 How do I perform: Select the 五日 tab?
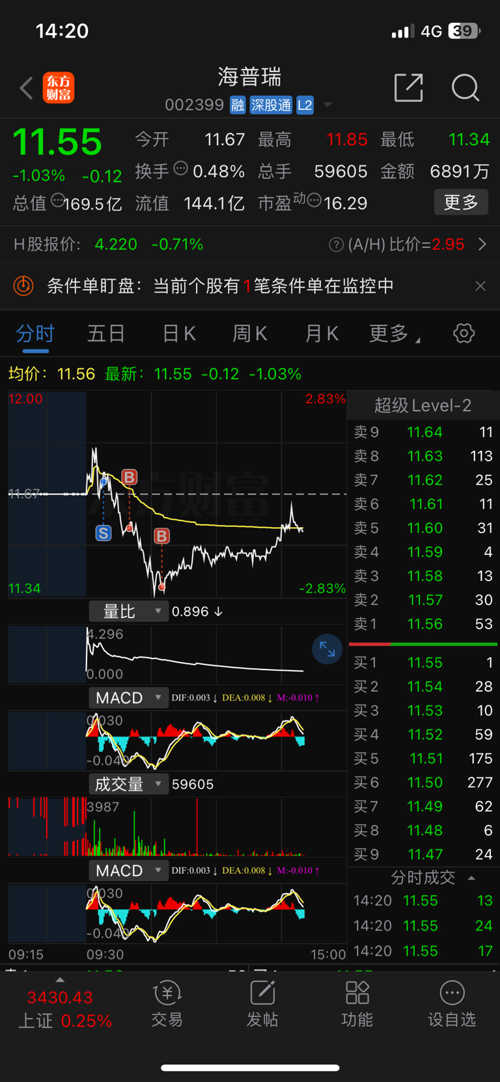[106, 334]
